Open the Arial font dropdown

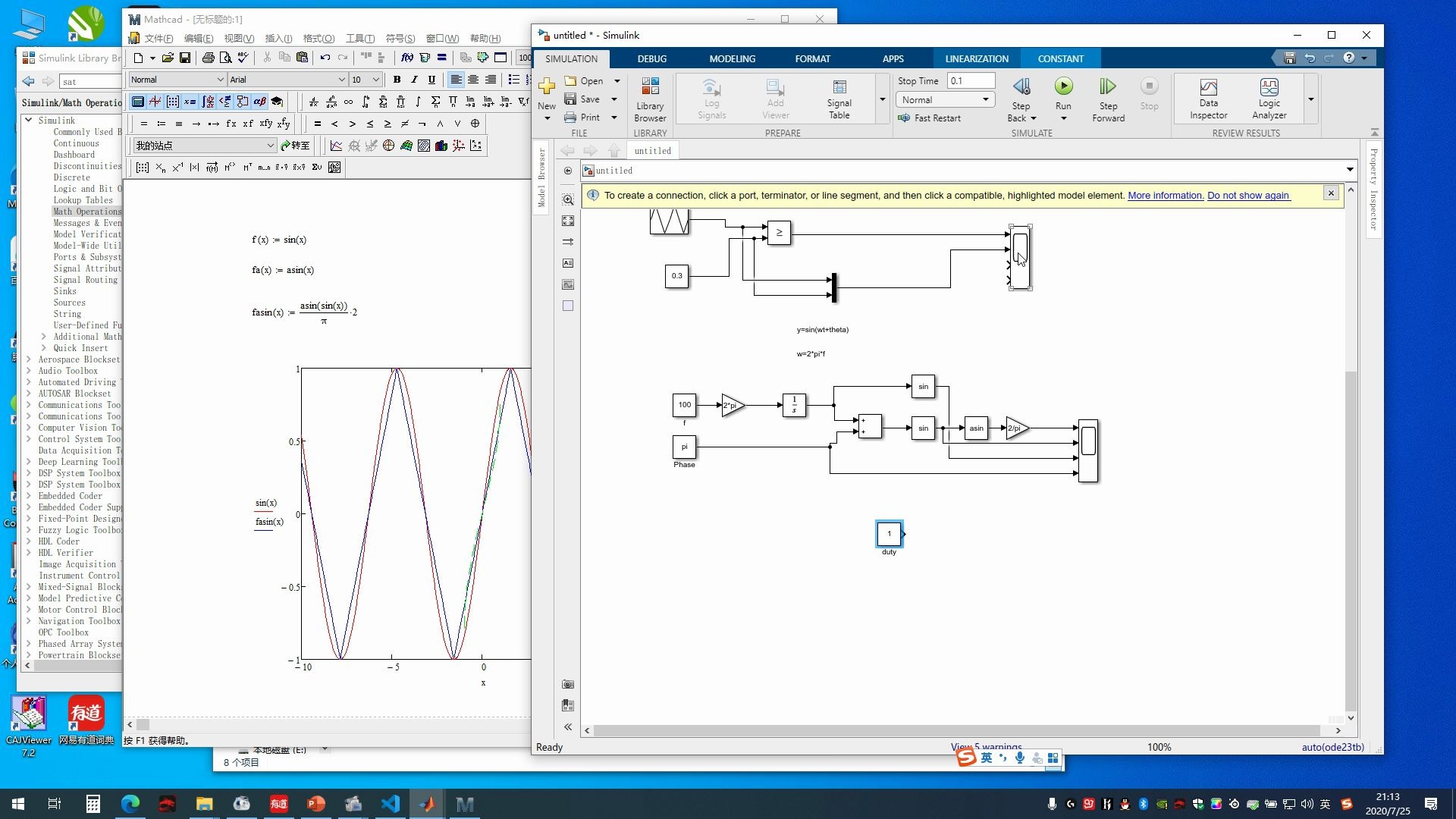pyautogui.click(x=341, y=80)
